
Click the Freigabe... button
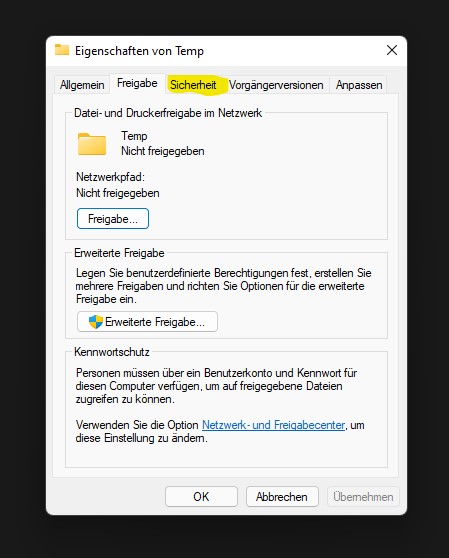click(113, 219)
